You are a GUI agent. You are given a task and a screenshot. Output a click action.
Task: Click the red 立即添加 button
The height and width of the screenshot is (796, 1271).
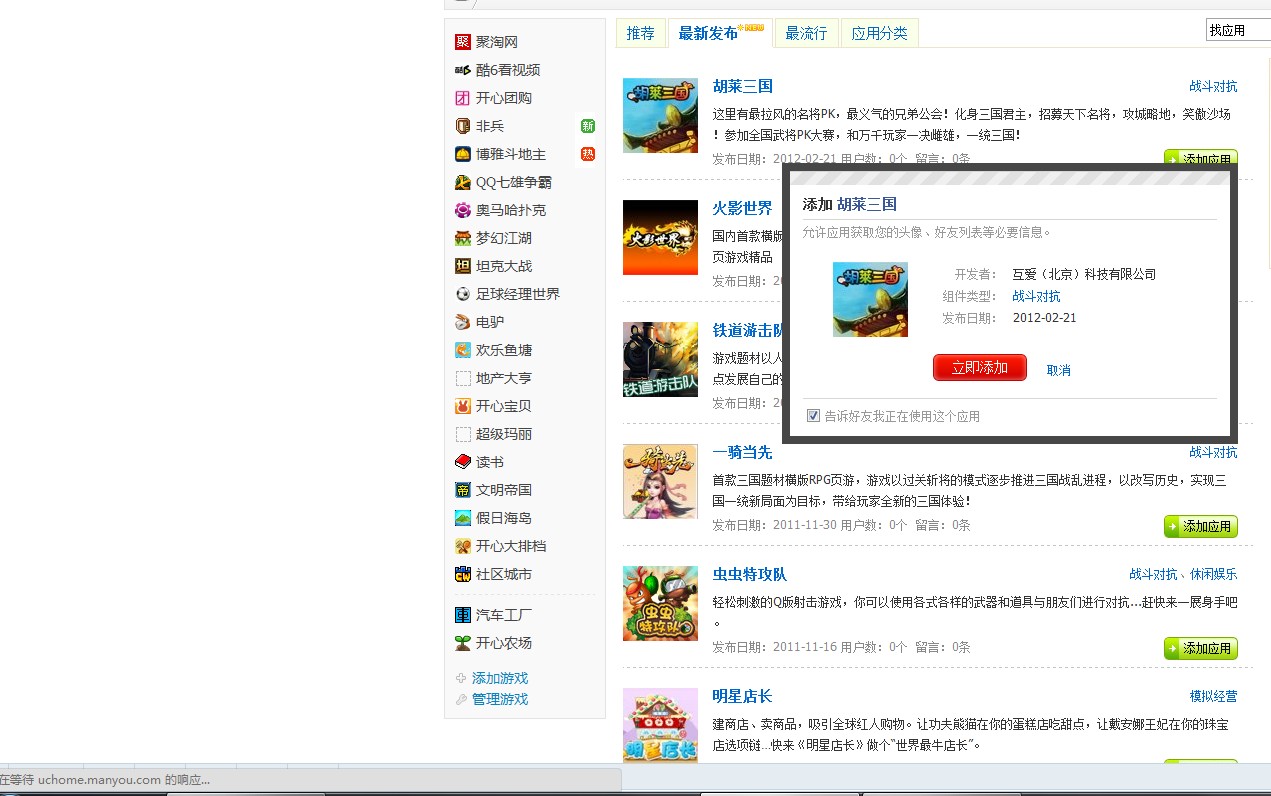point(980,368)
